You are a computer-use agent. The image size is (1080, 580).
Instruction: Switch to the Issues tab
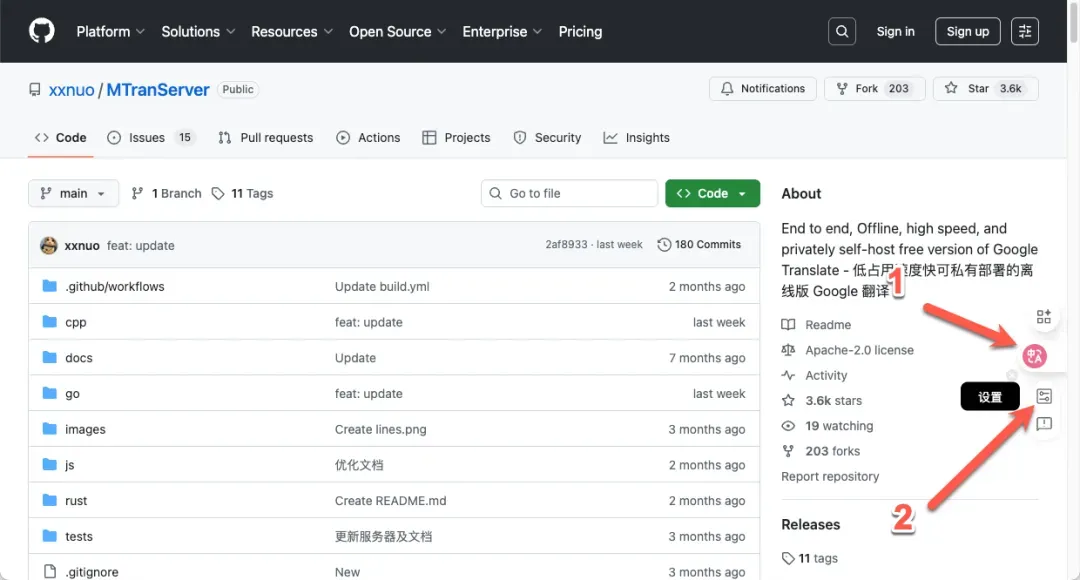(x=146, y=138)
